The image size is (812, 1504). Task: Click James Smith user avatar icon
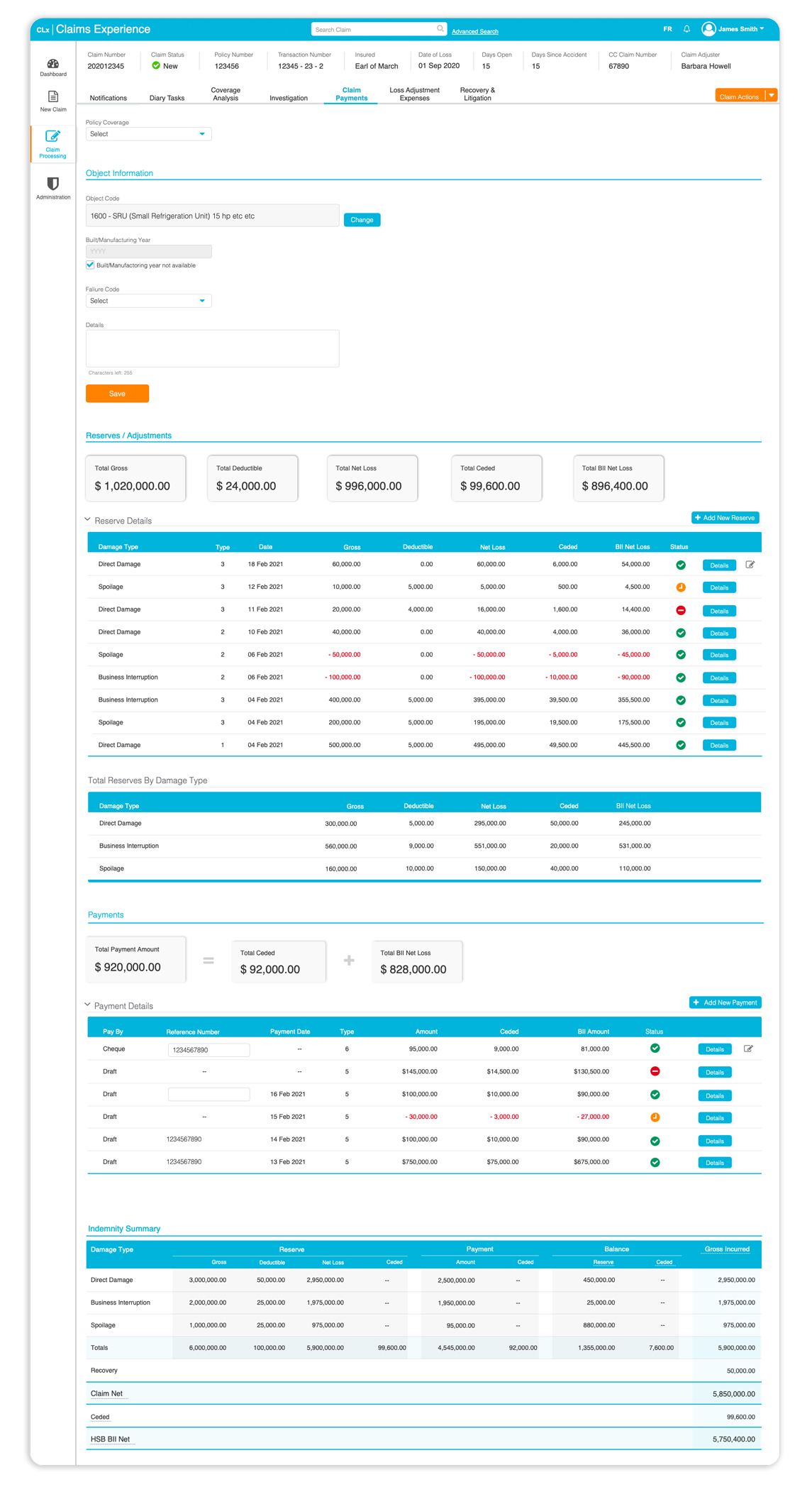(708, 29)
